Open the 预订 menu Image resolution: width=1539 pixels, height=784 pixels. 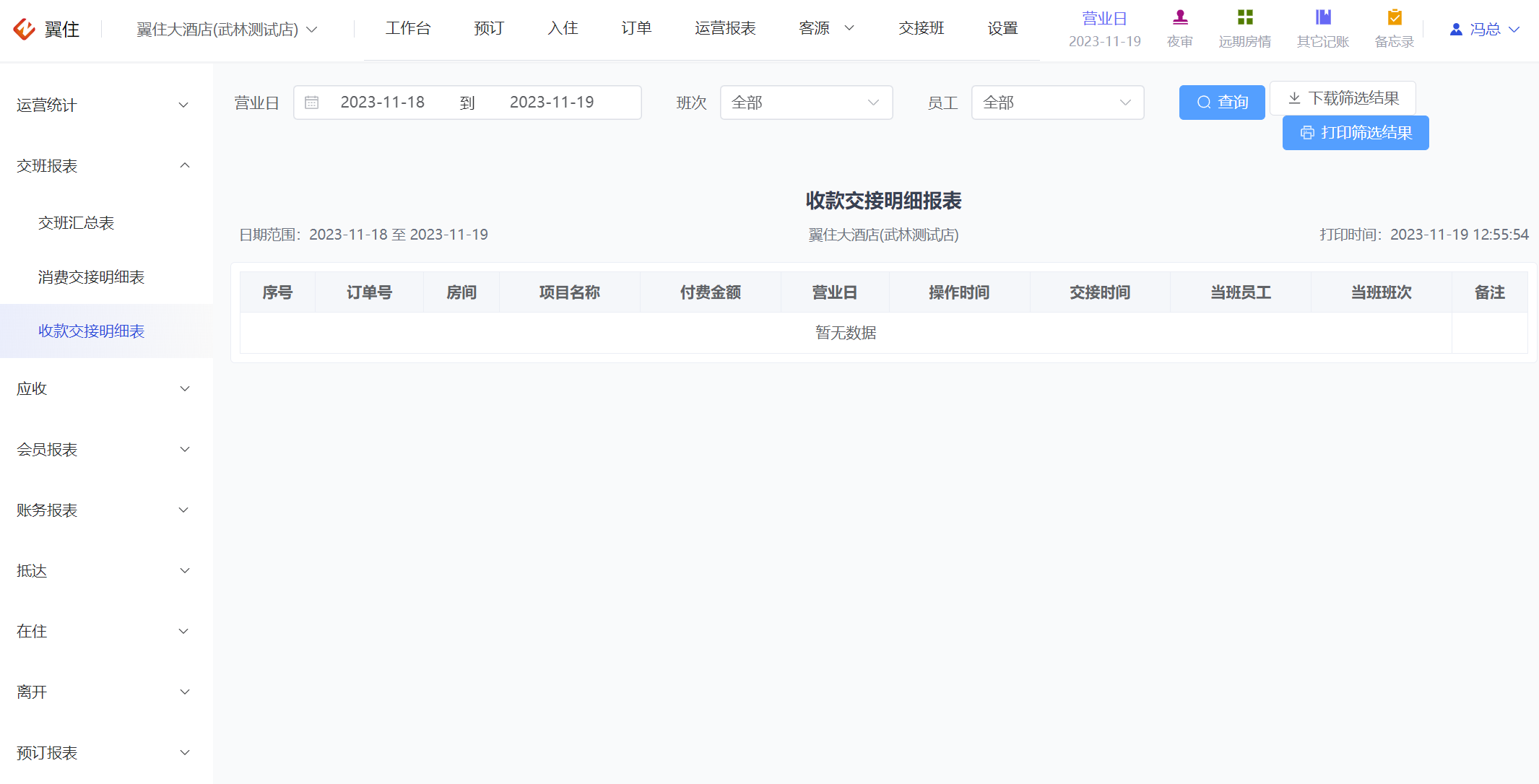pyautogui.click(x=489, y=28)
